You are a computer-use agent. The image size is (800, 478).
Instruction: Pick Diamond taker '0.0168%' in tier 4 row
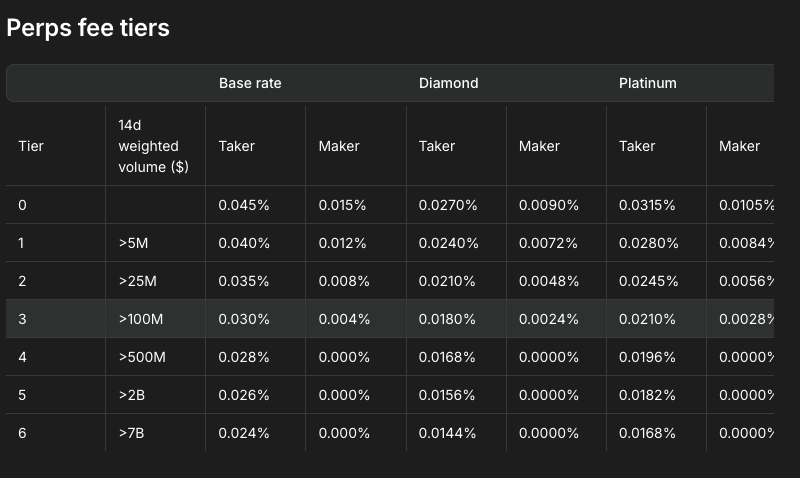click(x=447, y=357)
